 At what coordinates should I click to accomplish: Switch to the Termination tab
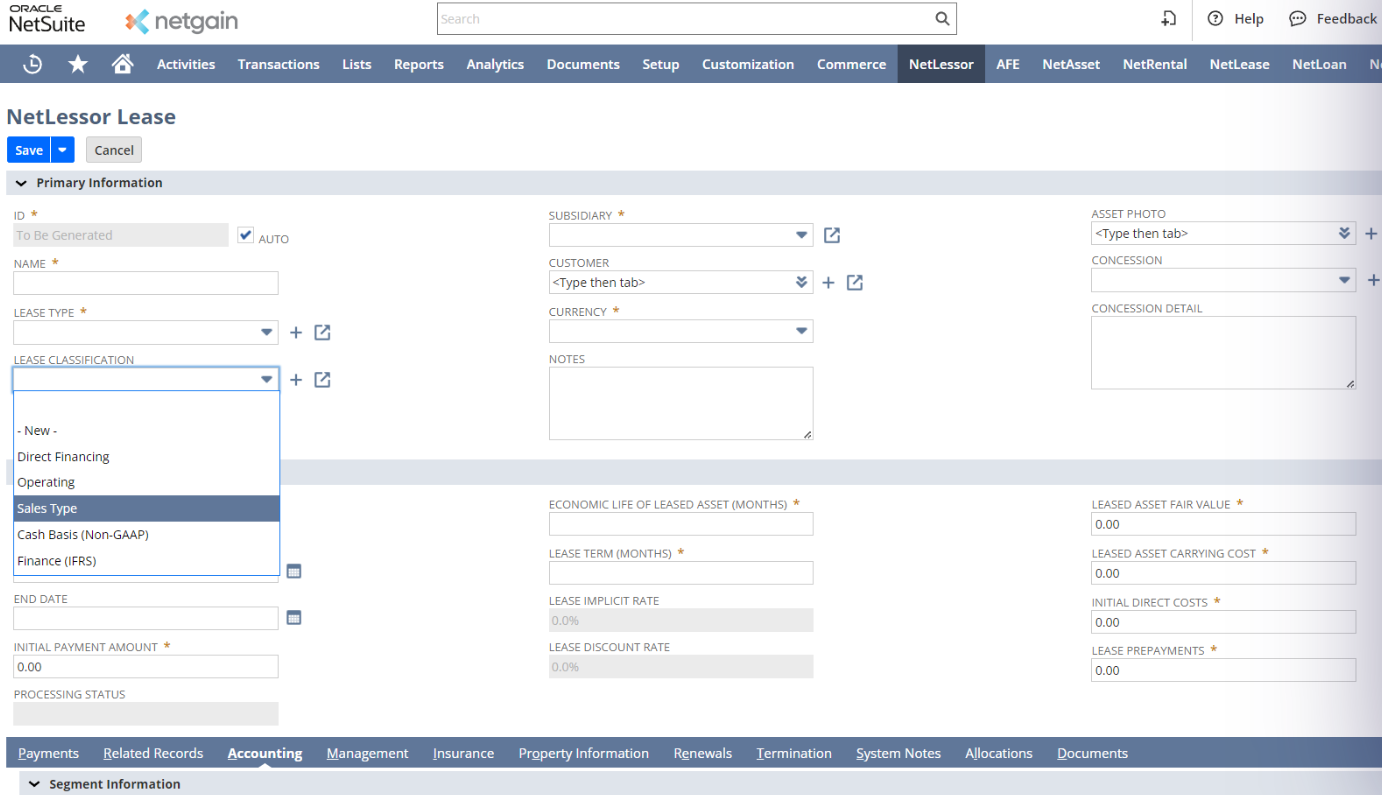point(794,754)
